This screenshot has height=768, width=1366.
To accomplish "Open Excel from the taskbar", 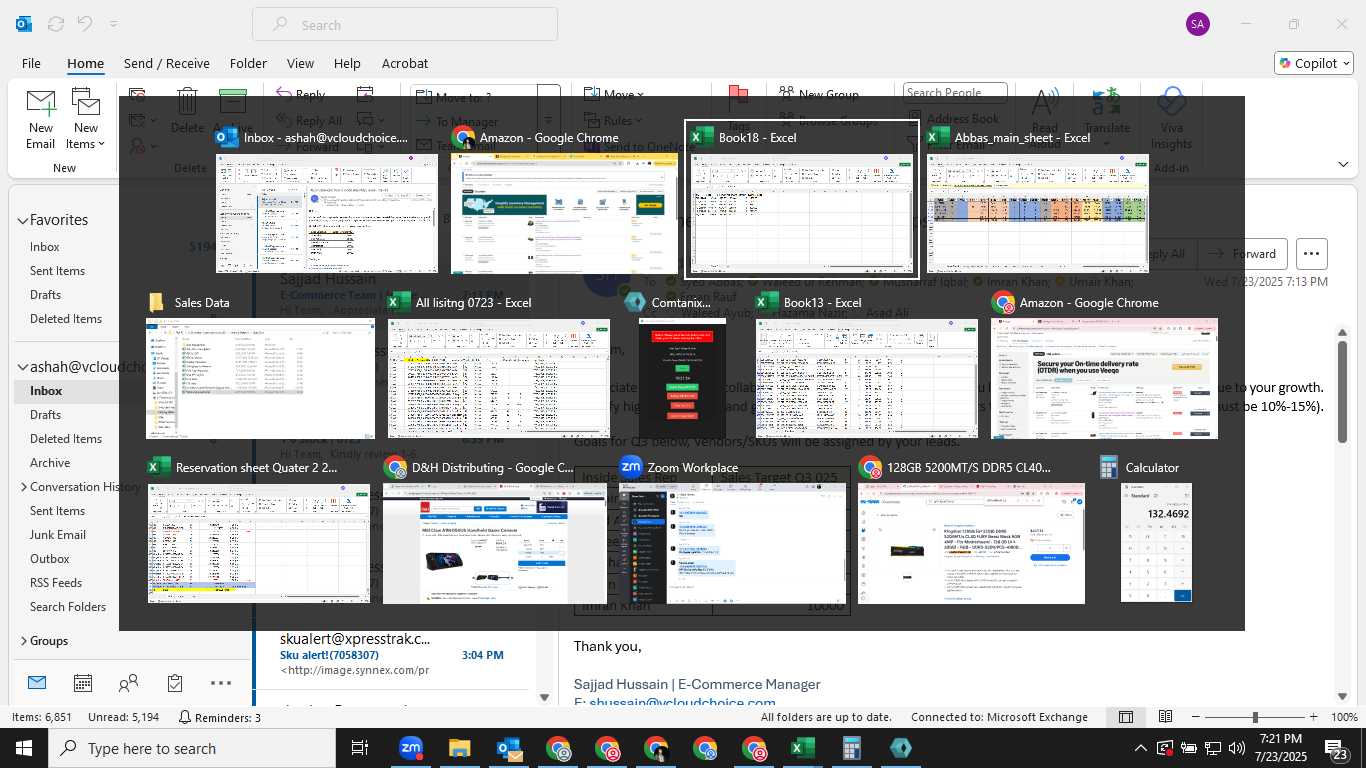I will coord(802,748).
